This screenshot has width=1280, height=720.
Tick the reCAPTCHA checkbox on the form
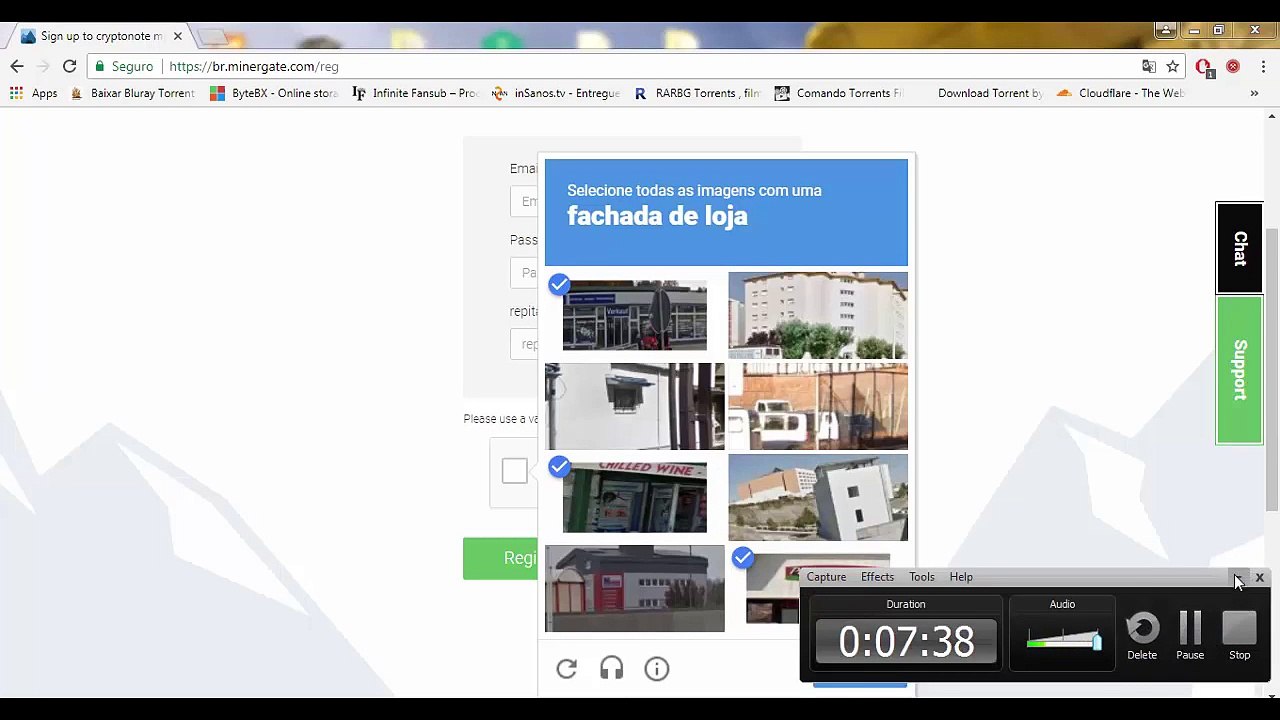pyautogui.click(x=514, y=471)
